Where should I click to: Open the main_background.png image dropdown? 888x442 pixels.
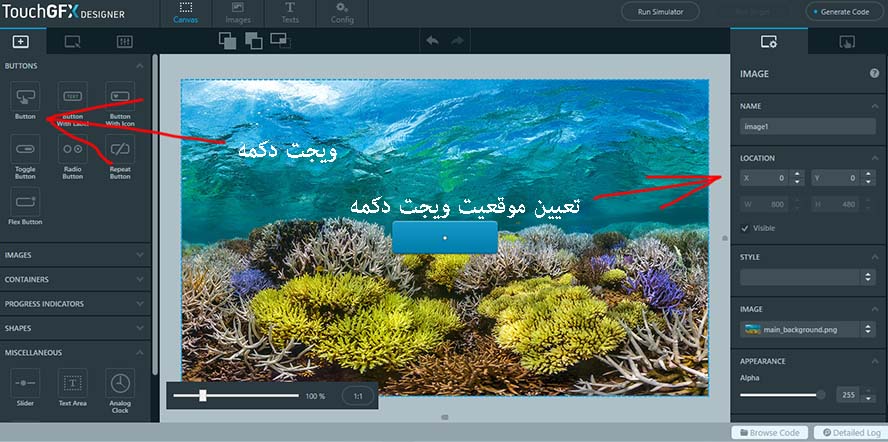pyautogui.click(x=808, y=328)
